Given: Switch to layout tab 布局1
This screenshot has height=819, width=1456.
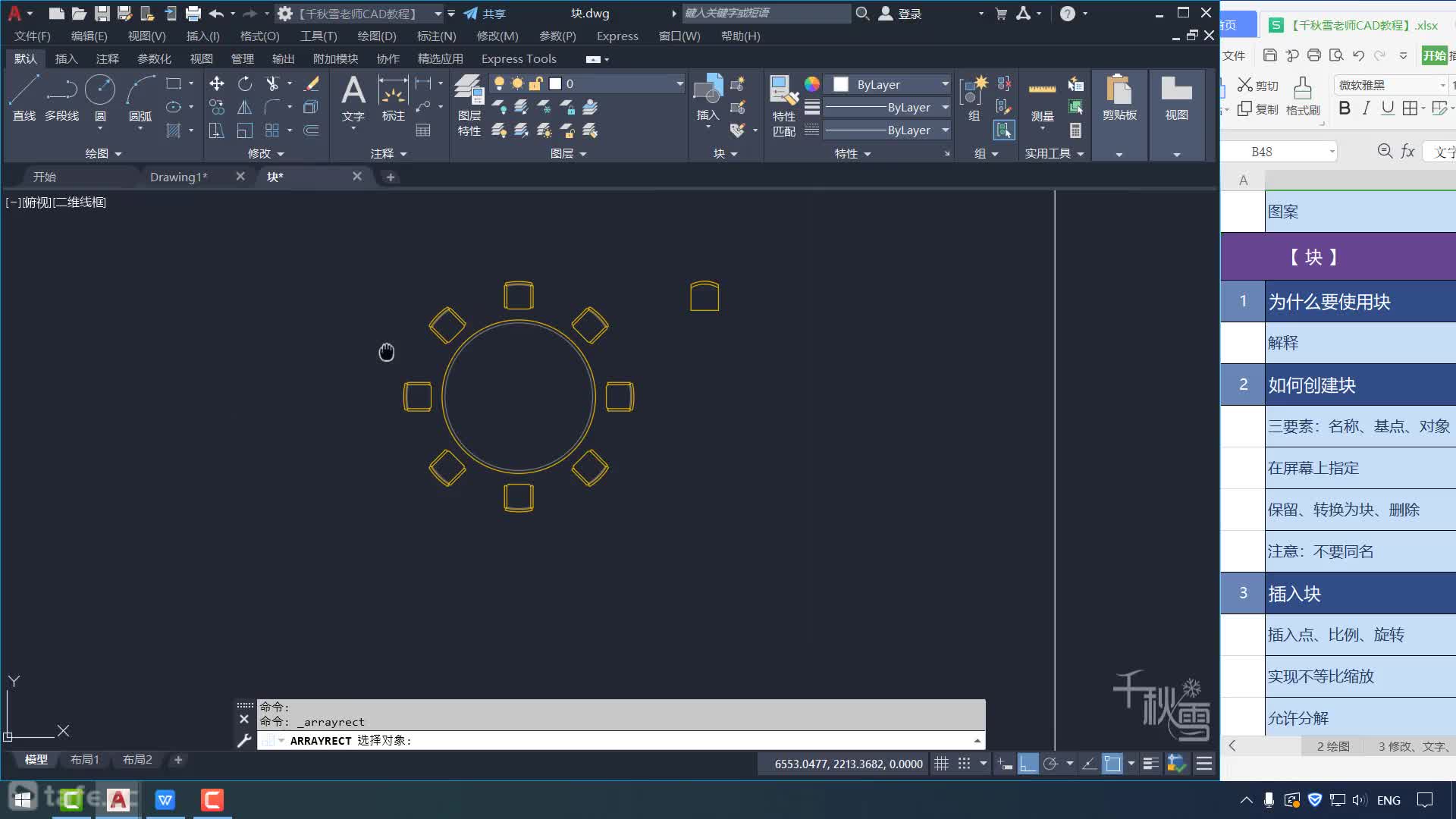Looking at the screenshot, I should tap(84, 759).
